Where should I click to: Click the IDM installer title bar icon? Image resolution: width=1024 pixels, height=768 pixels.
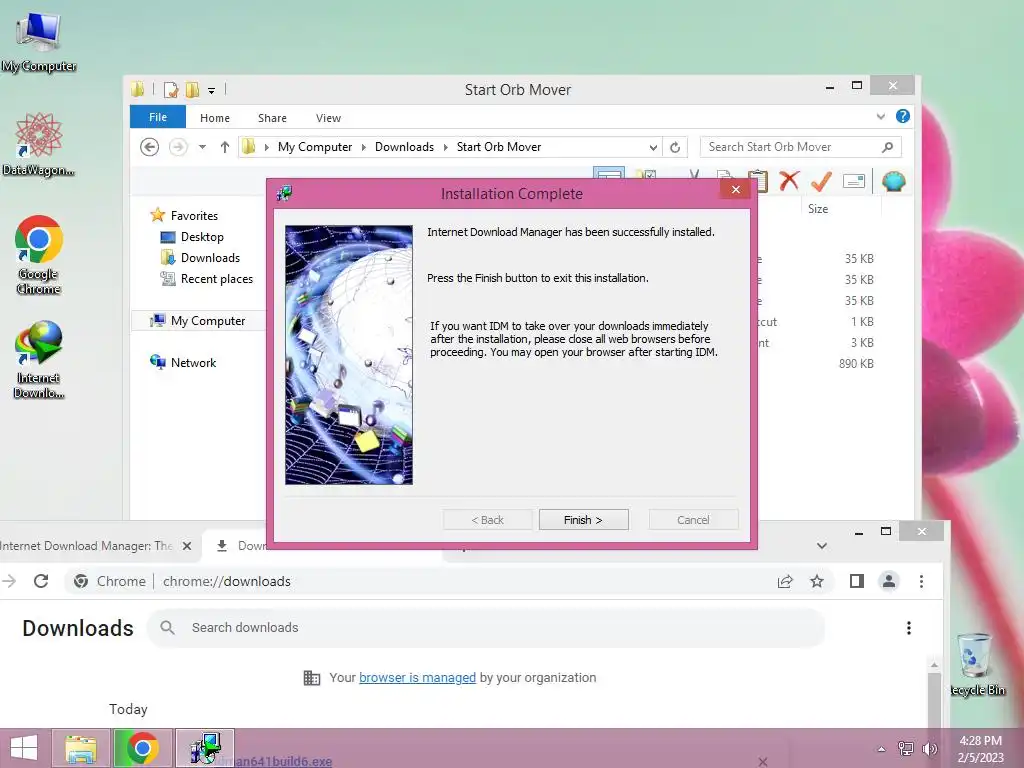click(x=284, y=193)
